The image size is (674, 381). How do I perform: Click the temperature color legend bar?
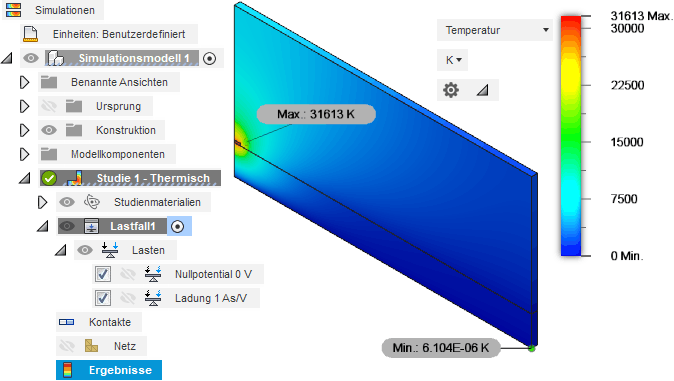tap(571, 136)
